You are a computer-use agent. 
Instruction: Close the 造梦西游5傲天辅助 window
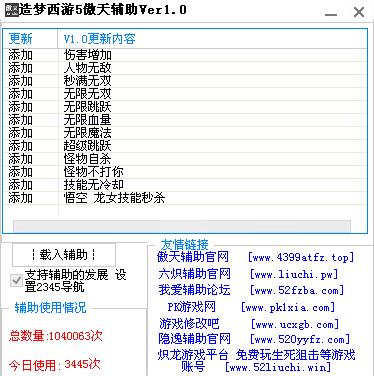coord(359,12)
